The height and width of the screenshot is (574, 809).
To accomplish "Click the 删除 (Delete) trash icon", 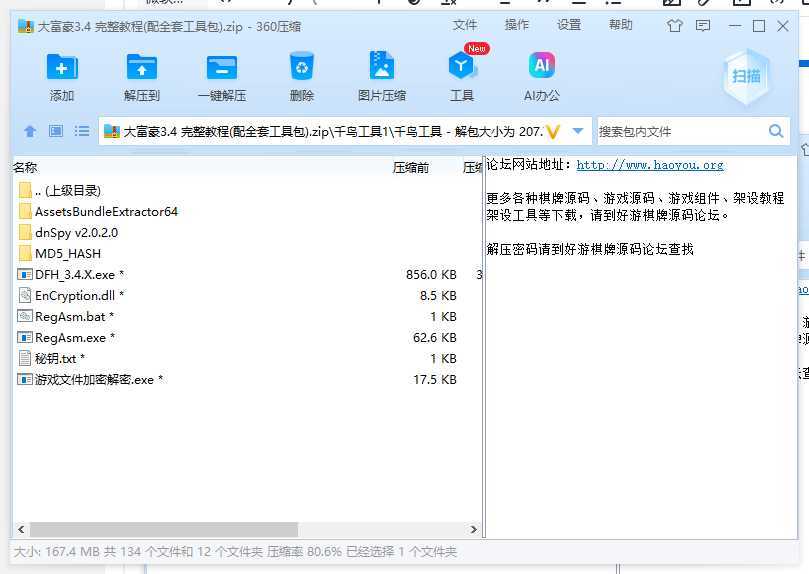I will [302, 66].
